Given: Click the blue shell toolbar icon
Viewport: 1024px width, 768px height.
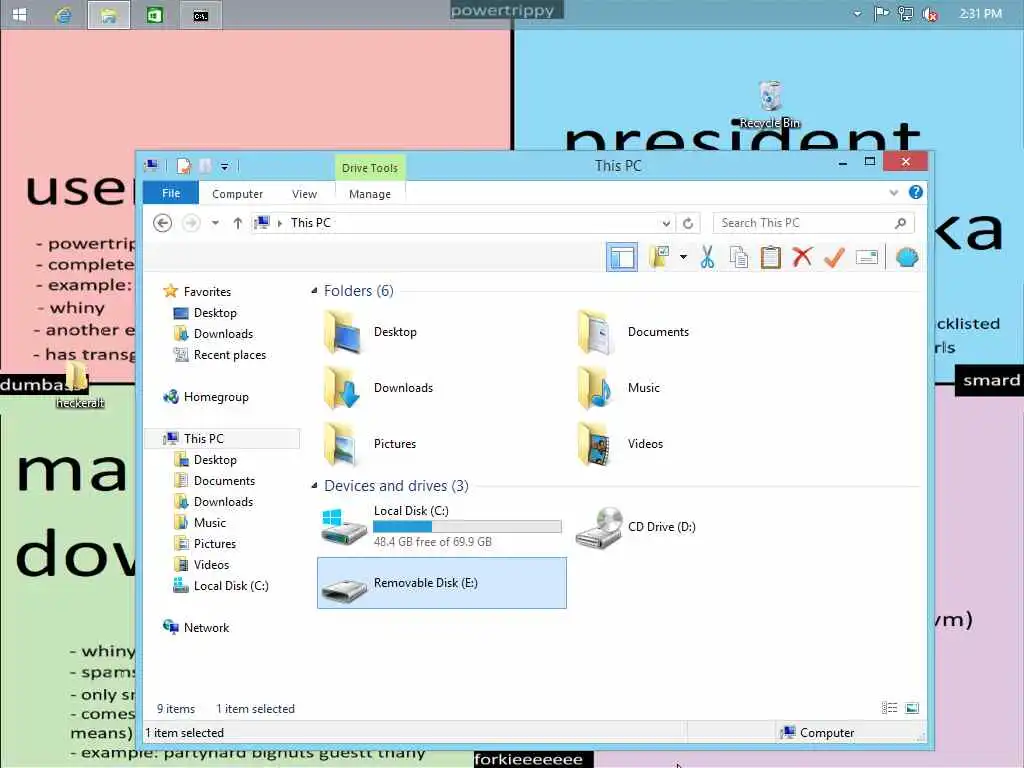Looking at the screenshot, I should click(906, 257).
